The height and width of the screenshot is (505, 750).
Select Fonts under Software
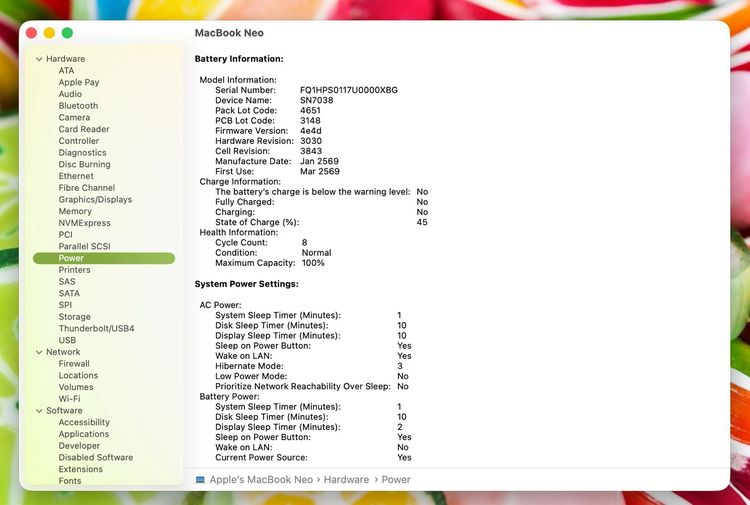70,481
